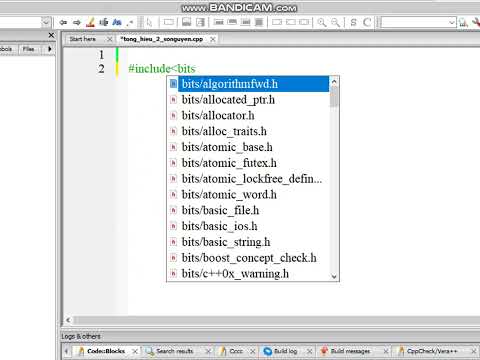480x360 pixels.
Task: Open the Files tab in the management panel
Action: tap(28, 49)
